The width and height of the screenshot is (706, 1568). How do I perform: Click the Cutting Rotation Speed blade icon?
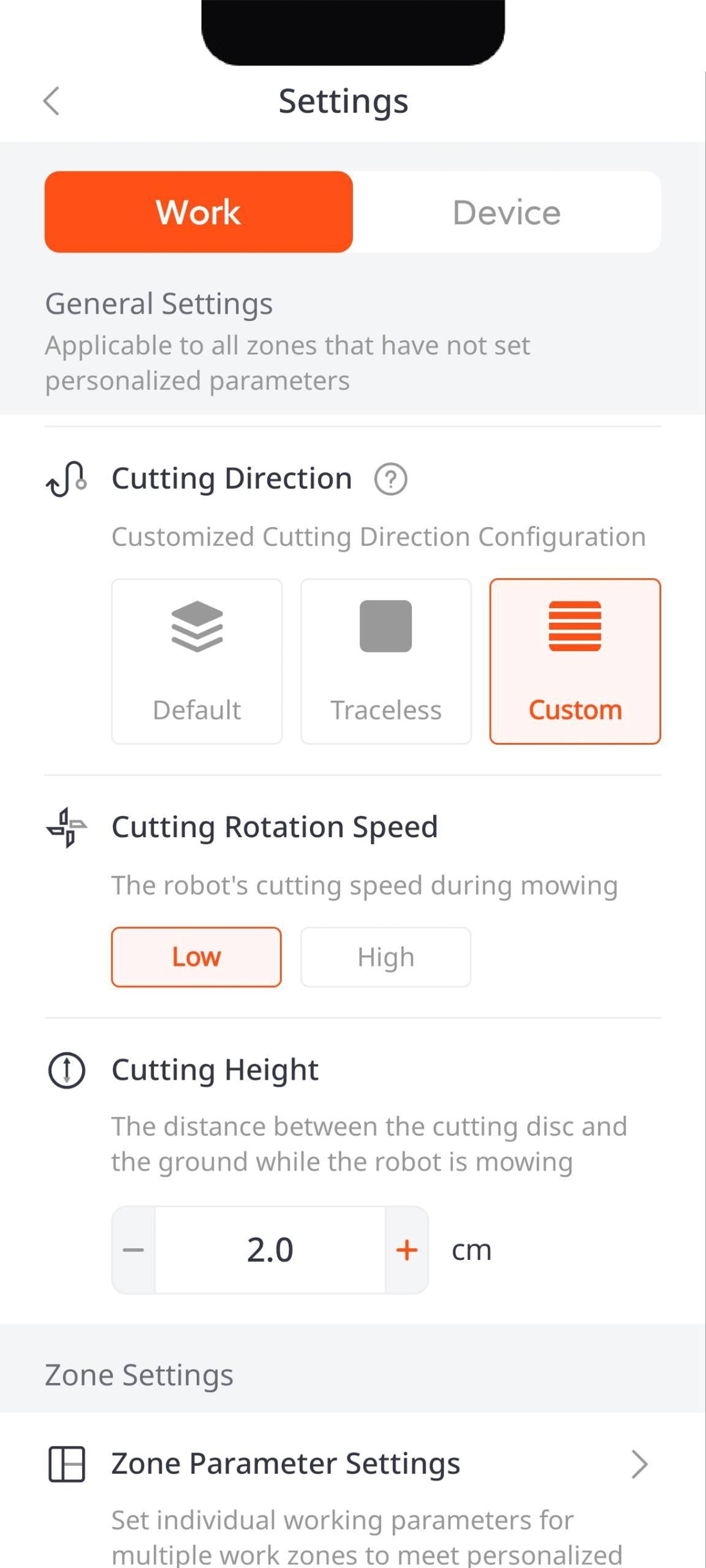(x=67, y=827)
